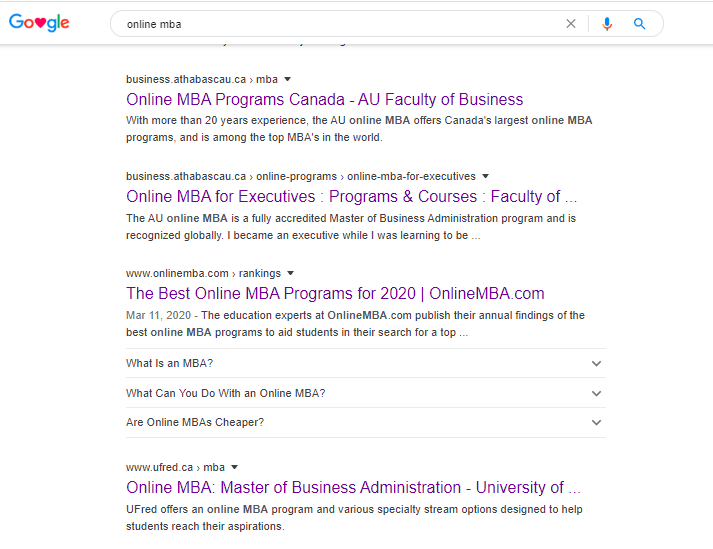Click the www.ufred.ca › mba URL text
Screen dimensions: 713x549
tap(175, 468)
